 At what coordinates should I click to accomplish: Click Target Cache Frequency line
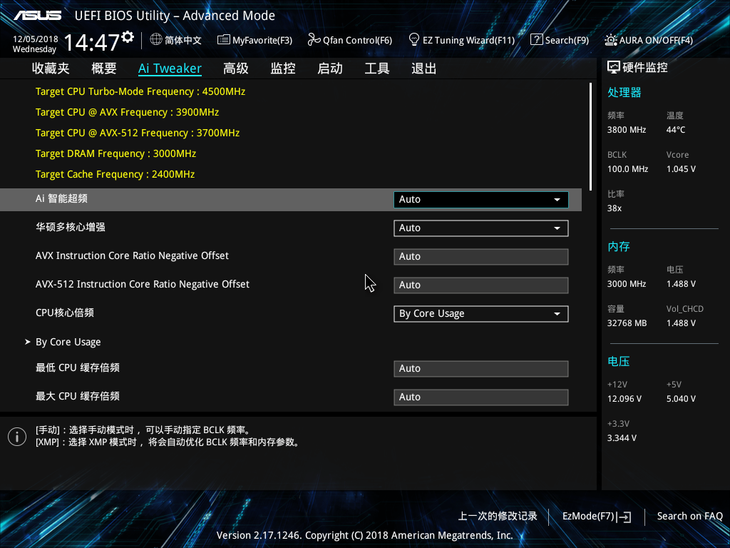coord(115,175)
